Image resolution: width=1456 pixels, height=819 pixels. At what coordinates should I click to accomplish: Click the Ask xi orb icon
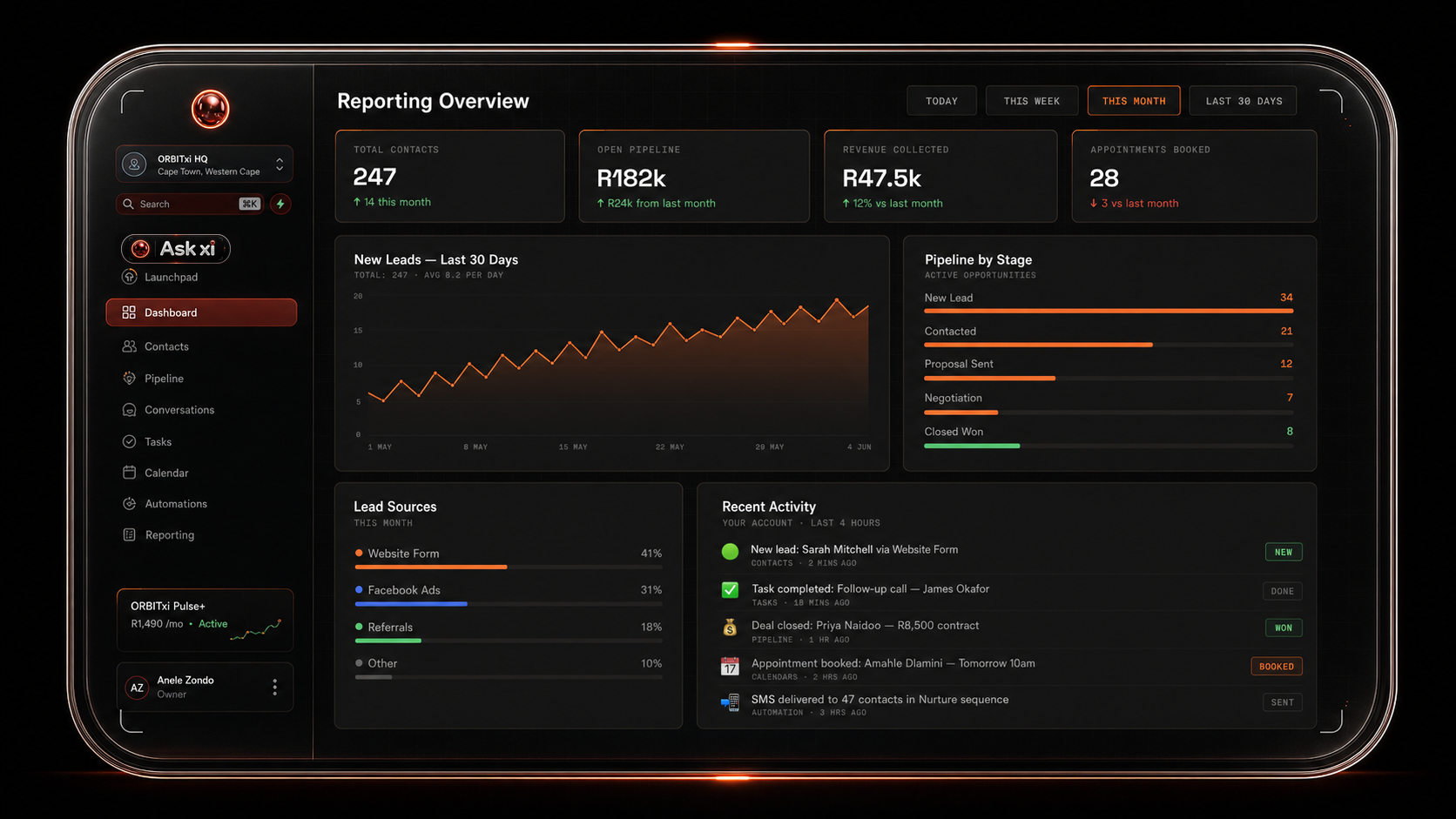point(140,249)
